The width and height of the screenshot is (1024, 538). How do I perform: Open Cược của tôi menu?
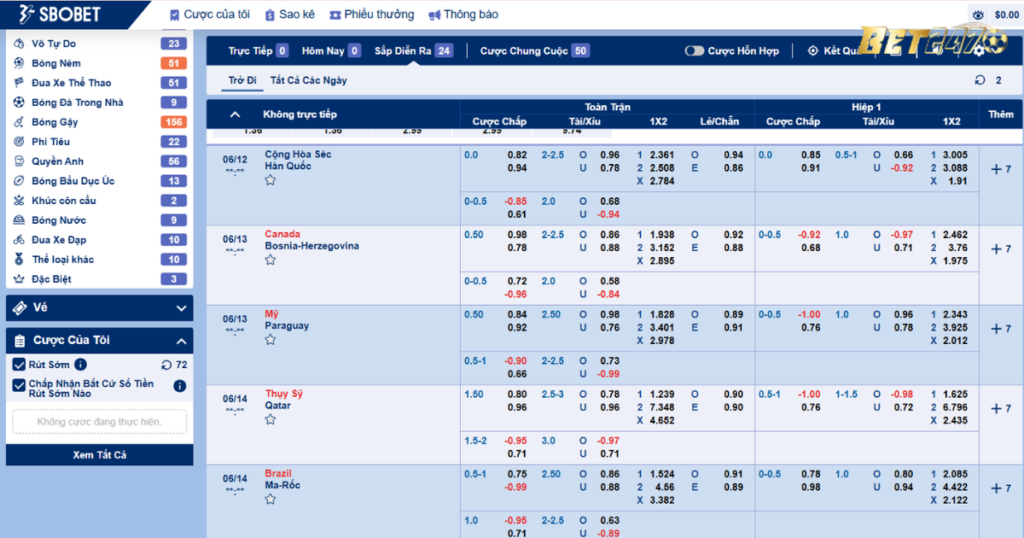click(209, 14)
